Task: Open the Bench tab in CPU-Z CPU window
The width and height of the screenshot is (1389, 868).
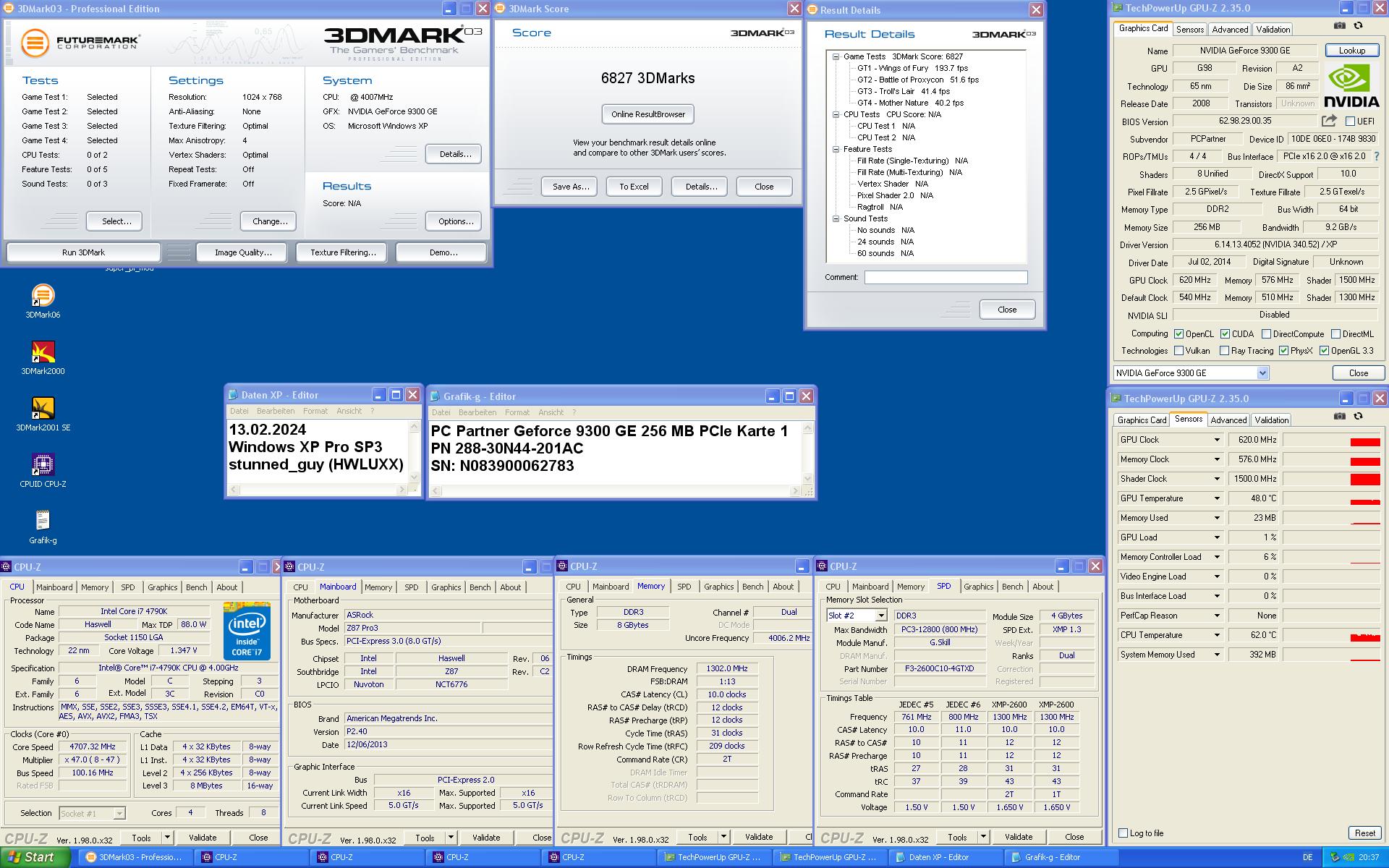Action: coord(196,587)
